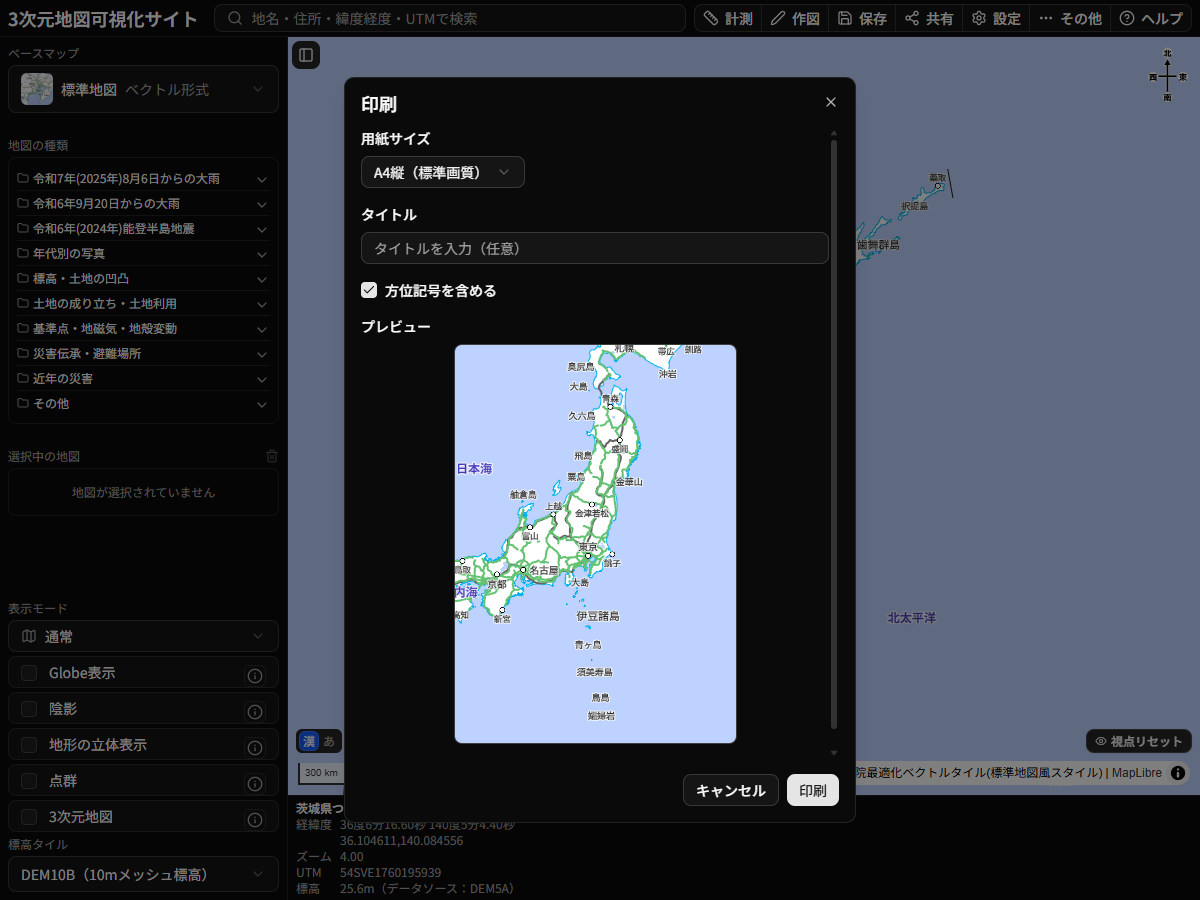Expand 年代別の写真 folder
Viewport: 1200px width, 900px height.
(x=143, y=253)
